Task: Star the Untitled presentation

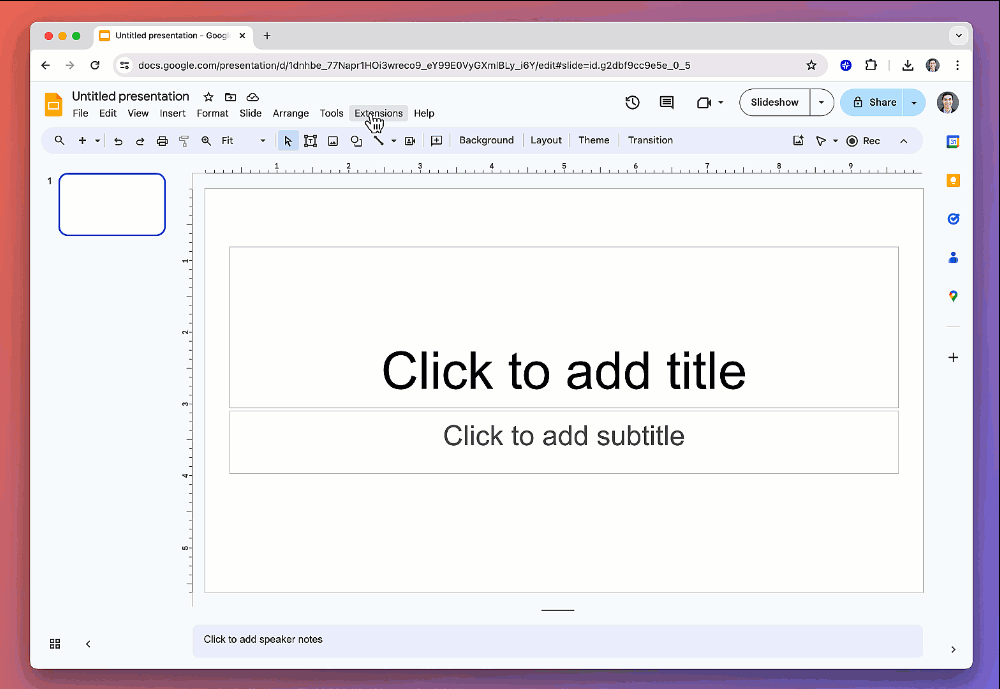Action: [208, 97]
